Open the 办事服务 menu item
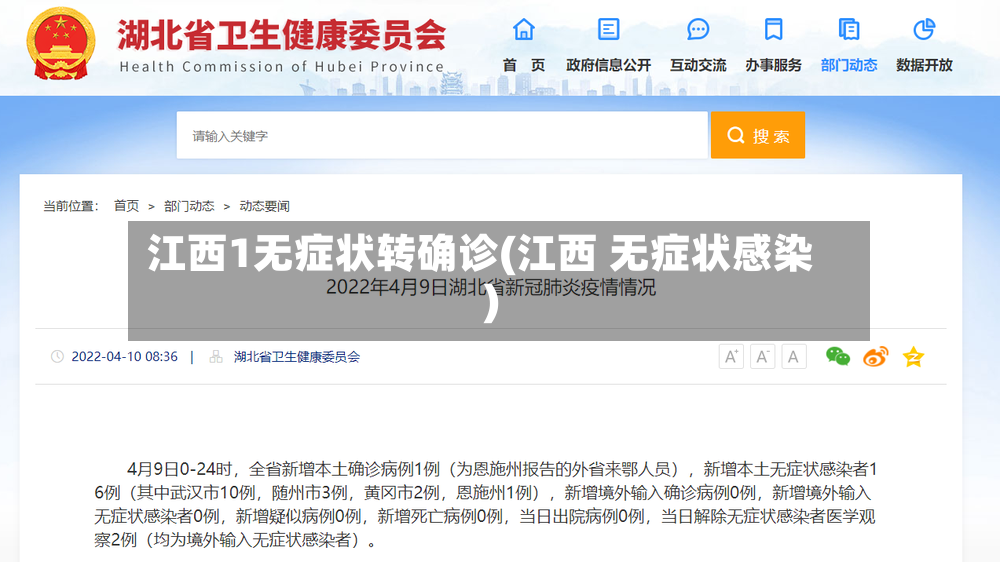Screen dimensions: 1000x562 (773, 65)
